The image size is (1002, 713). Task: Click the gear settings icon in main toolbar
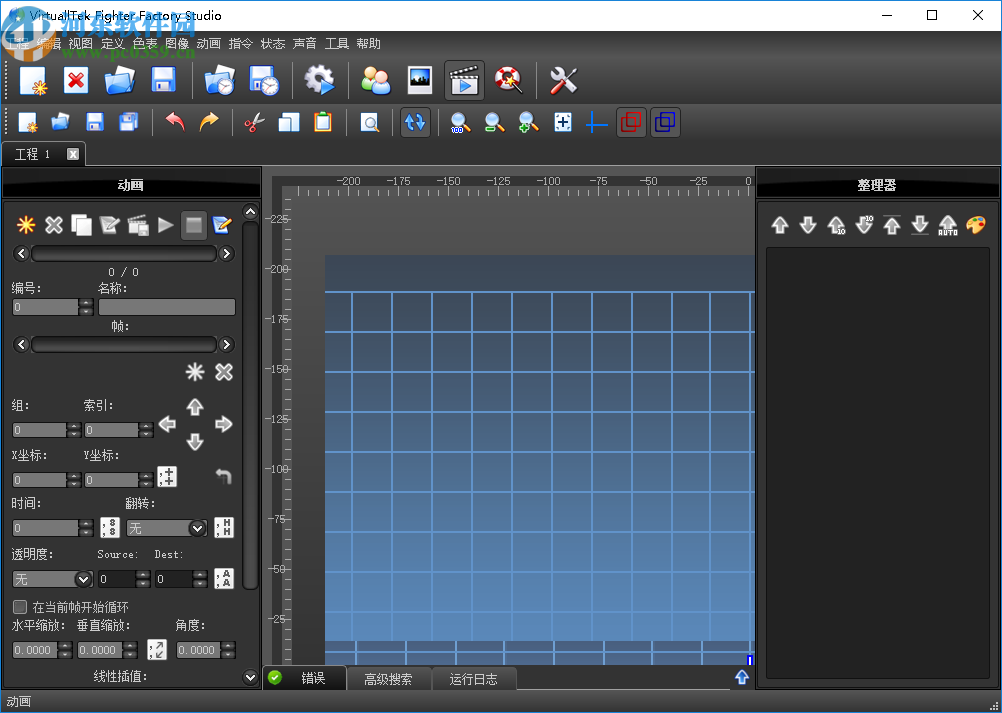[319, 80]
